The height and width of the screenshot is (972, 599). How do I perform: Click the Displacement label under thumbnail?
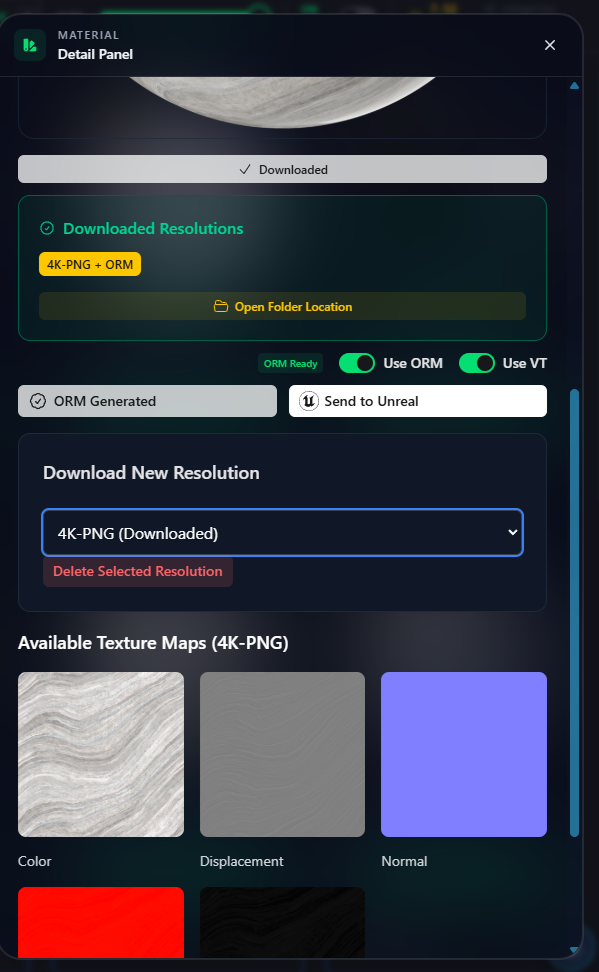(x=241, y=861)
